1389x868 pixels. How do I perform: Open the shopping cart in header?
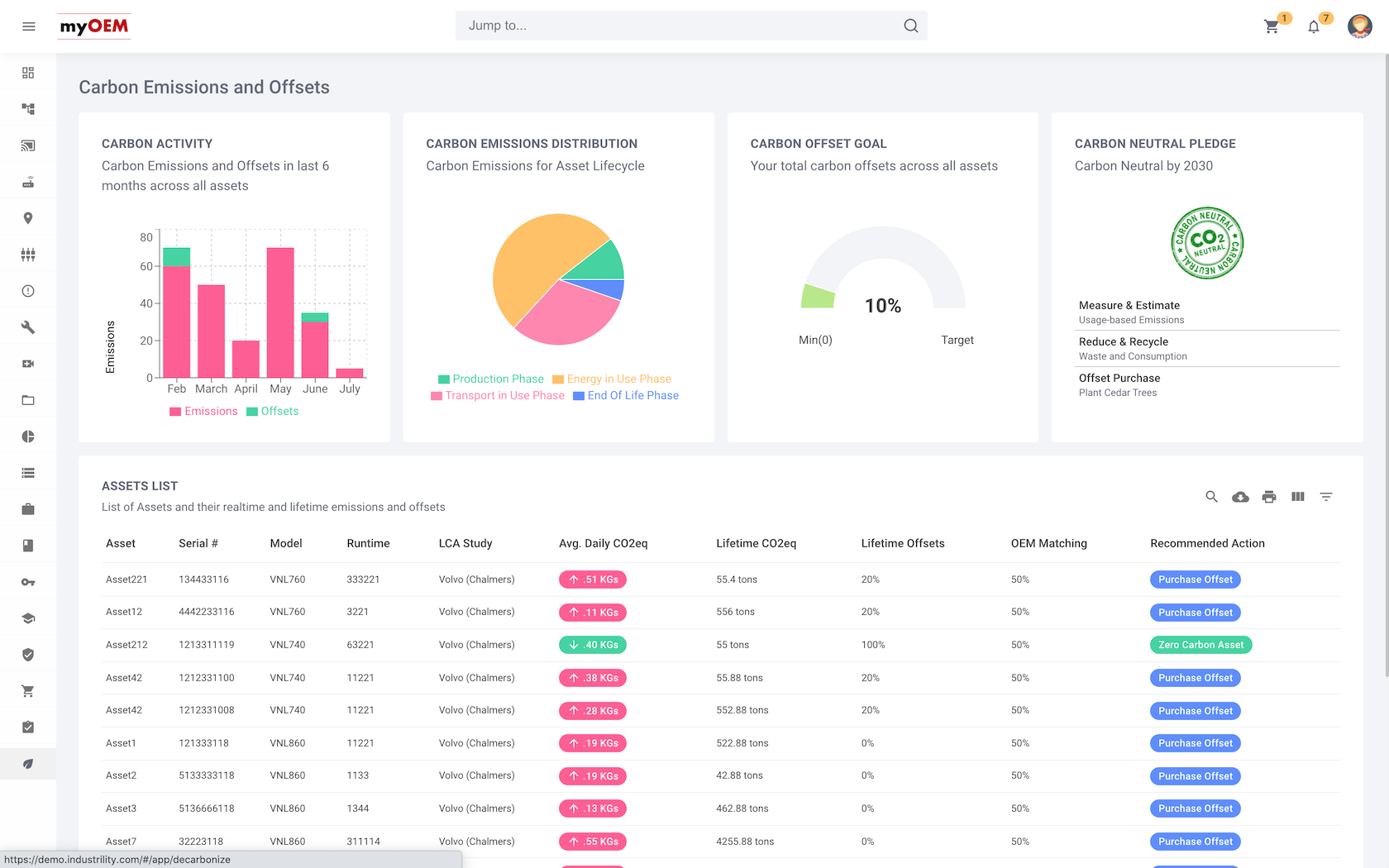[x=1272, y=26]
